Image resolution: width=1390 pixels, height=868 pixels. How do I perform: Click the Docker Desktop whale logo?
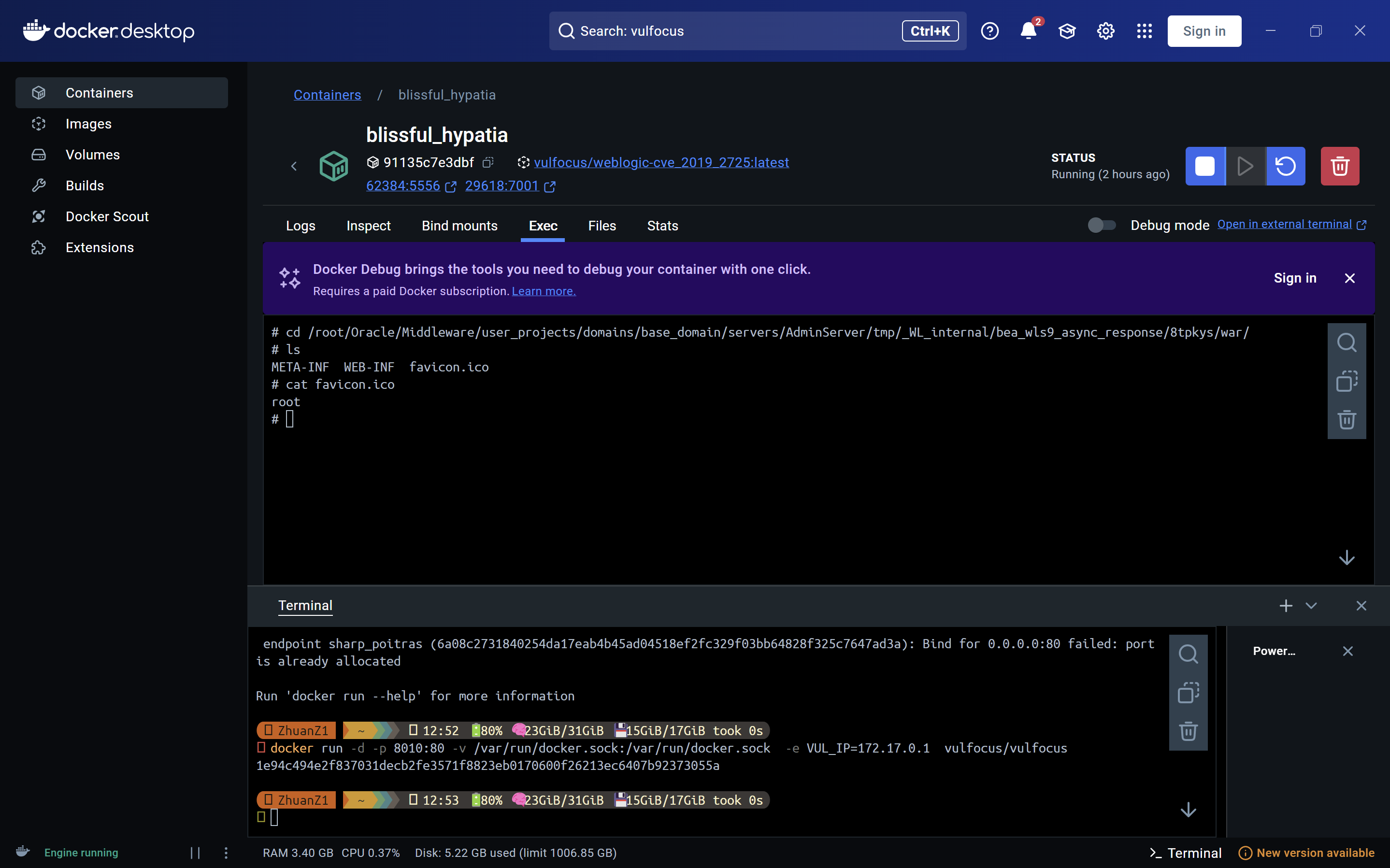[109, 30]
